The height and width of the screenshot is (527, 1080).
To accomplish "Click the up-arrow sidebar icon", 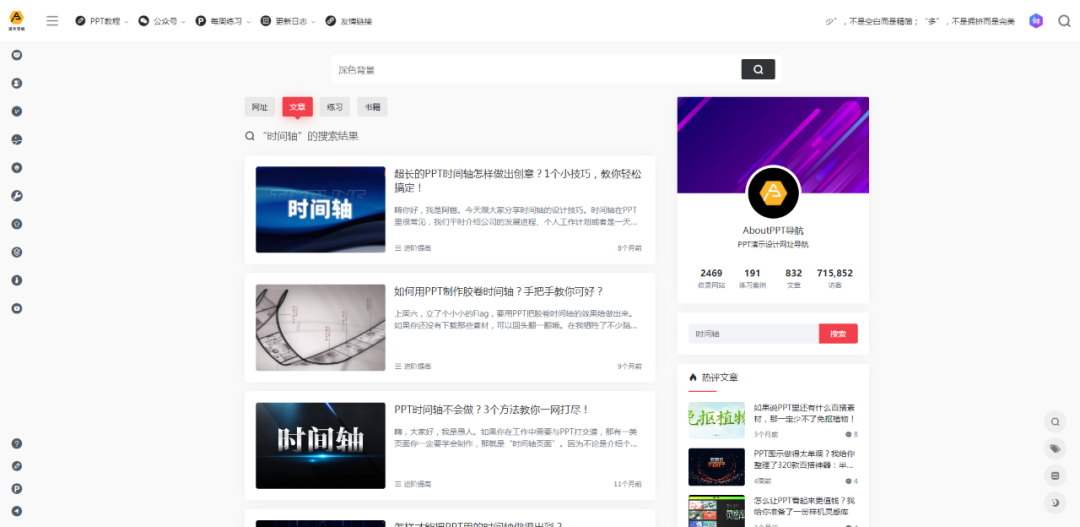I will click(17, 224).
